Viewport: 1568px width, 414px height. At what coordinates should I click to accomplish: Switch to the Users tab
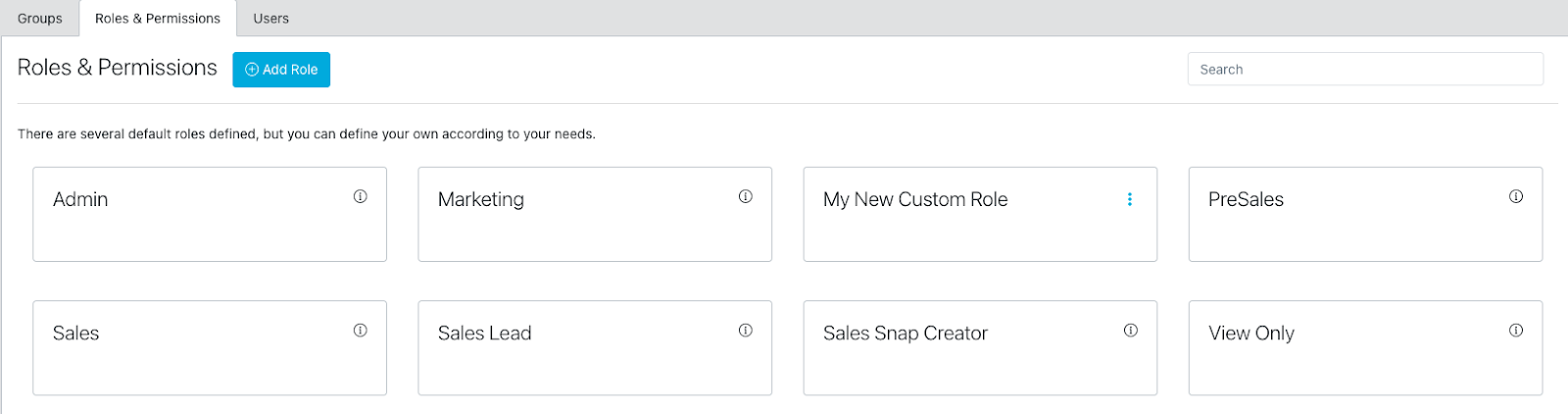pyautogui.click(x=270, y=19)
